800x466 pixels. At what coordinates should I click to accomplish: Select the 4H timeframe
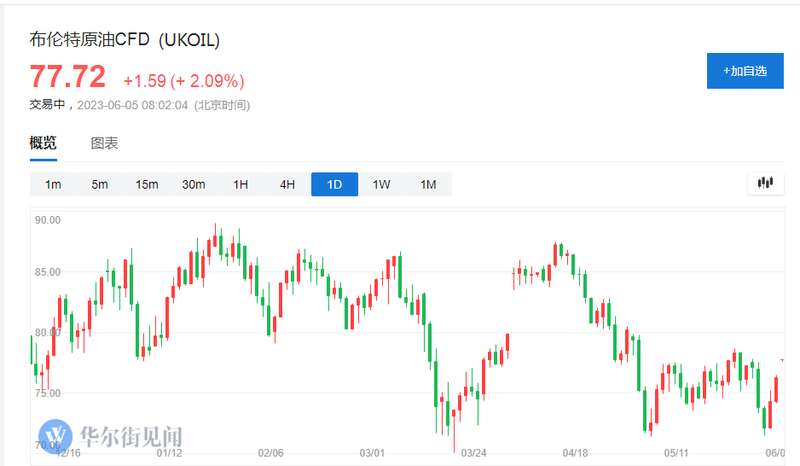(x=288, y=184)
